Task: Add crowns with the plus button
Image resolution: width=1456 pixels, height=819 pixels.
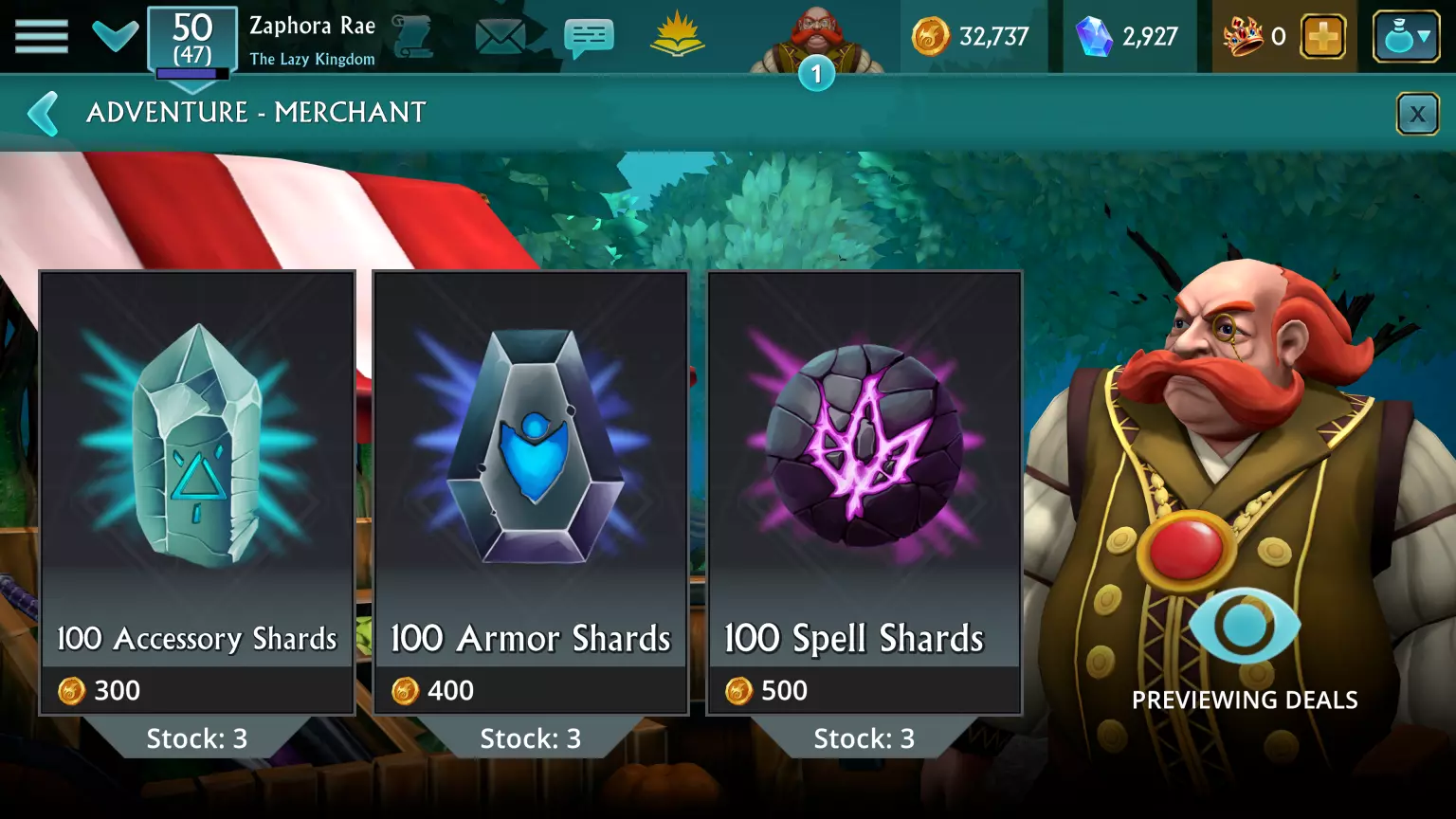Action: tap(1322, 38)
